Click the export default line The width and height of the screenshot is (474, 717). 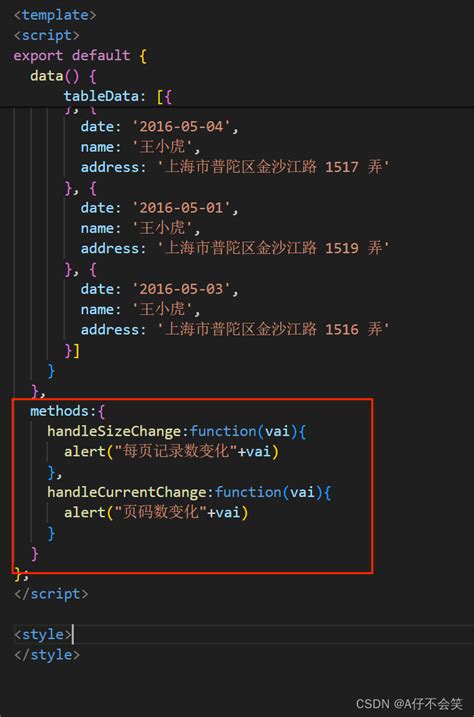tap(80, 56)
